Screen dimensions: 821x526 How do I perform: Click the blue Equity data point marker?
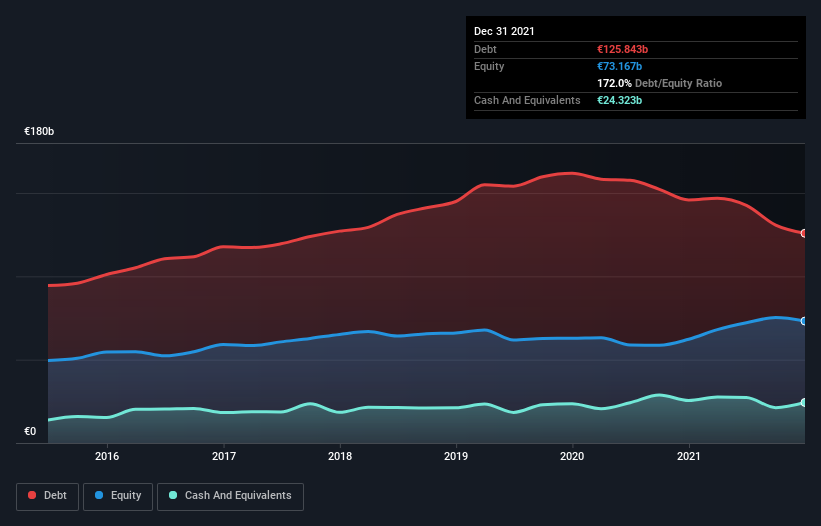click(804, 321)
